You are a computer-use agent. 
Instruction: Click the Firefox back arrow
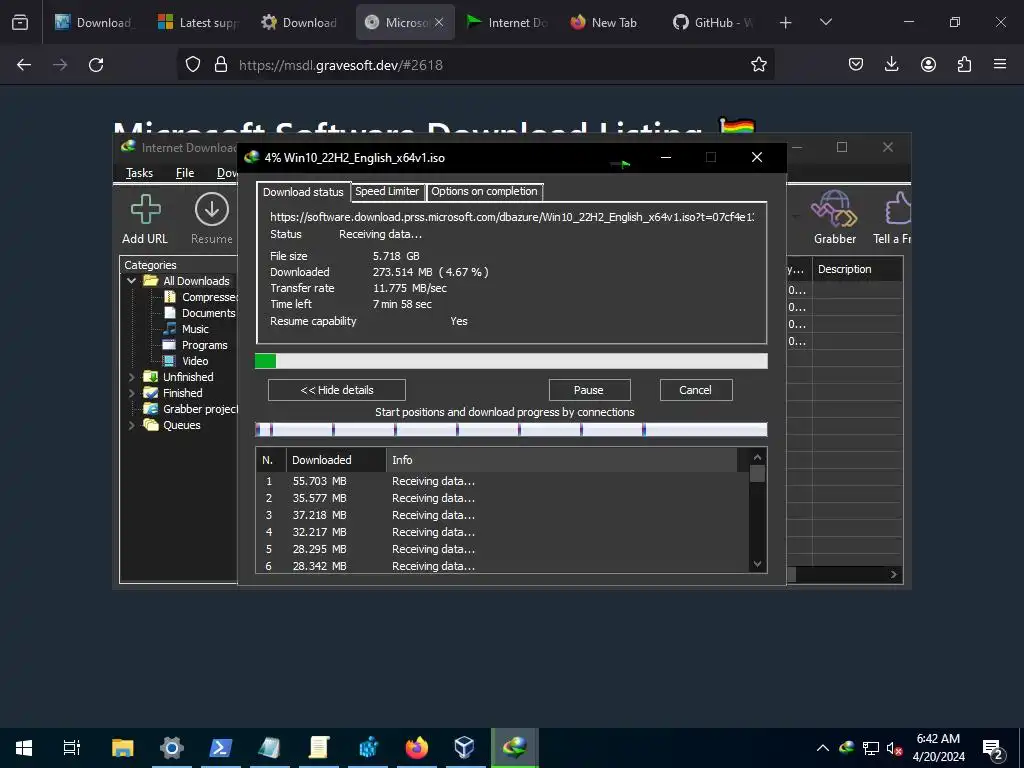[24, 65]
